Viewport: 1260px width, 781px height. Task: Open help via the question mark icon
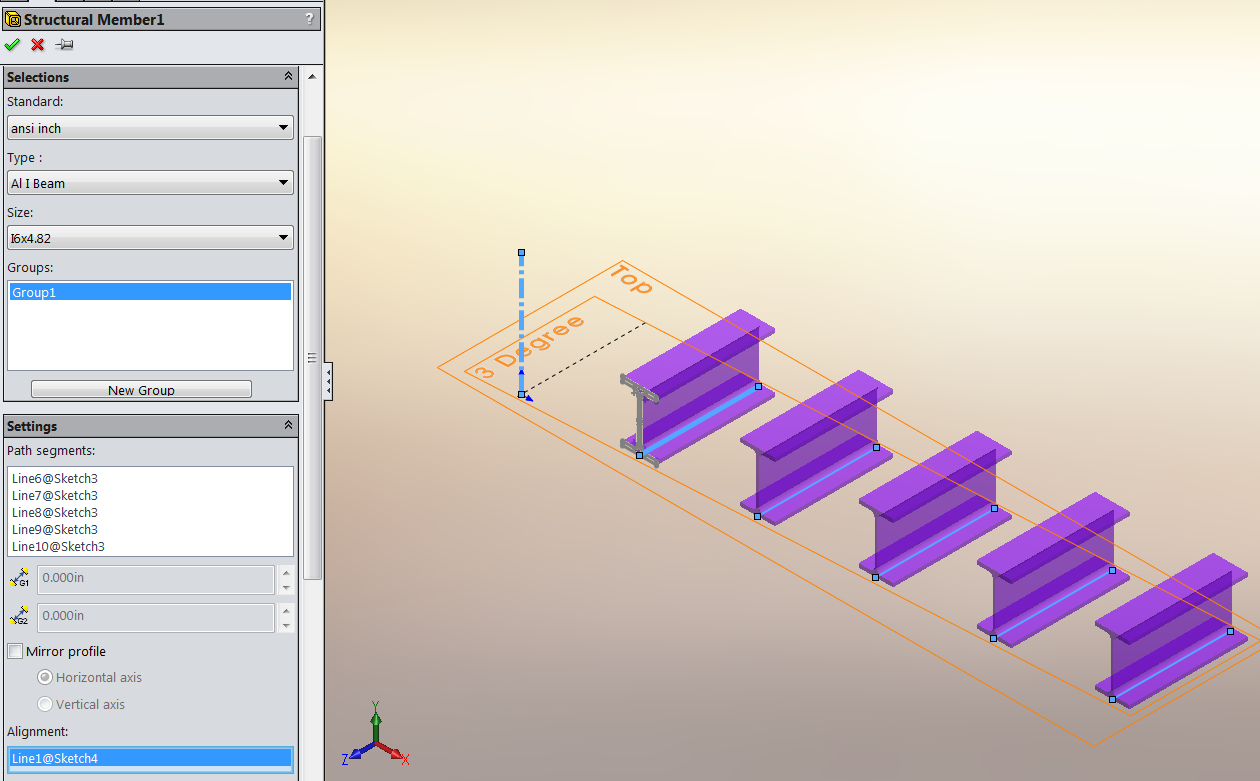[x=309, y=19]
